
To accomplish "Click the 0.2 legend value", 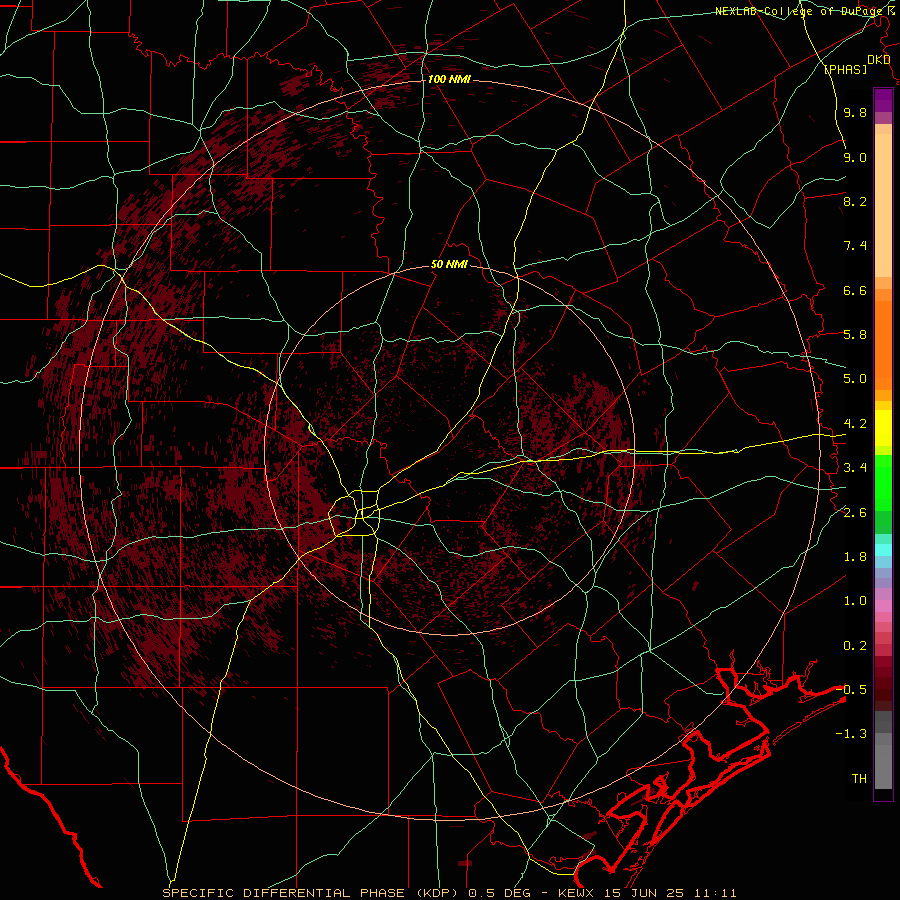I will pos(855,646).
